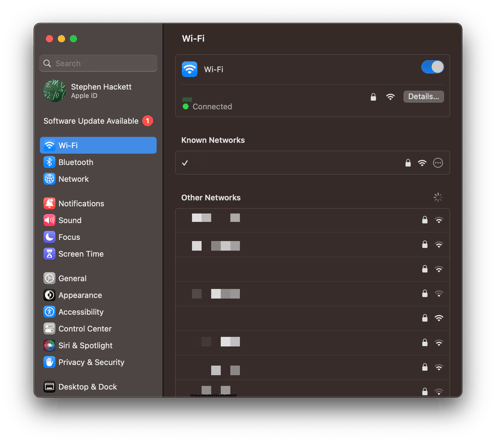The image size is (496, 442).
Task: Click the lock icon beside Details button
Action: point(373,97)
